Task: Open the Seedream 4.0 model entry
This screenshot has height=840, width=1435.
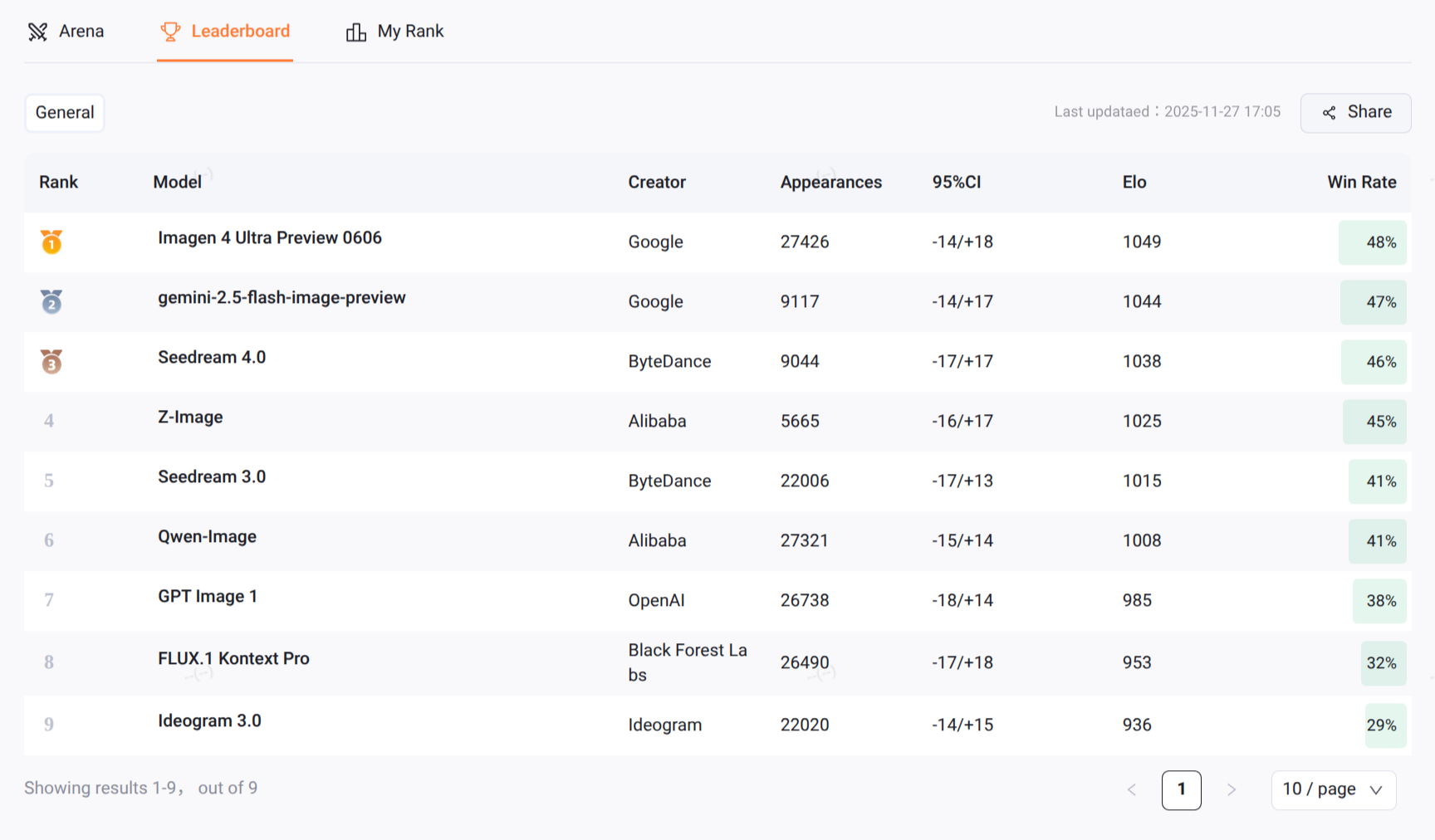Action: pos(212,358)
